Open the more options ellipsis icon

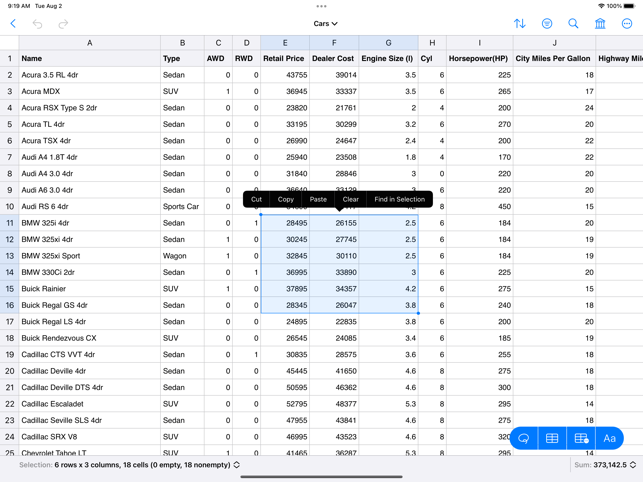pyautogui.click(x=627, y=23)
